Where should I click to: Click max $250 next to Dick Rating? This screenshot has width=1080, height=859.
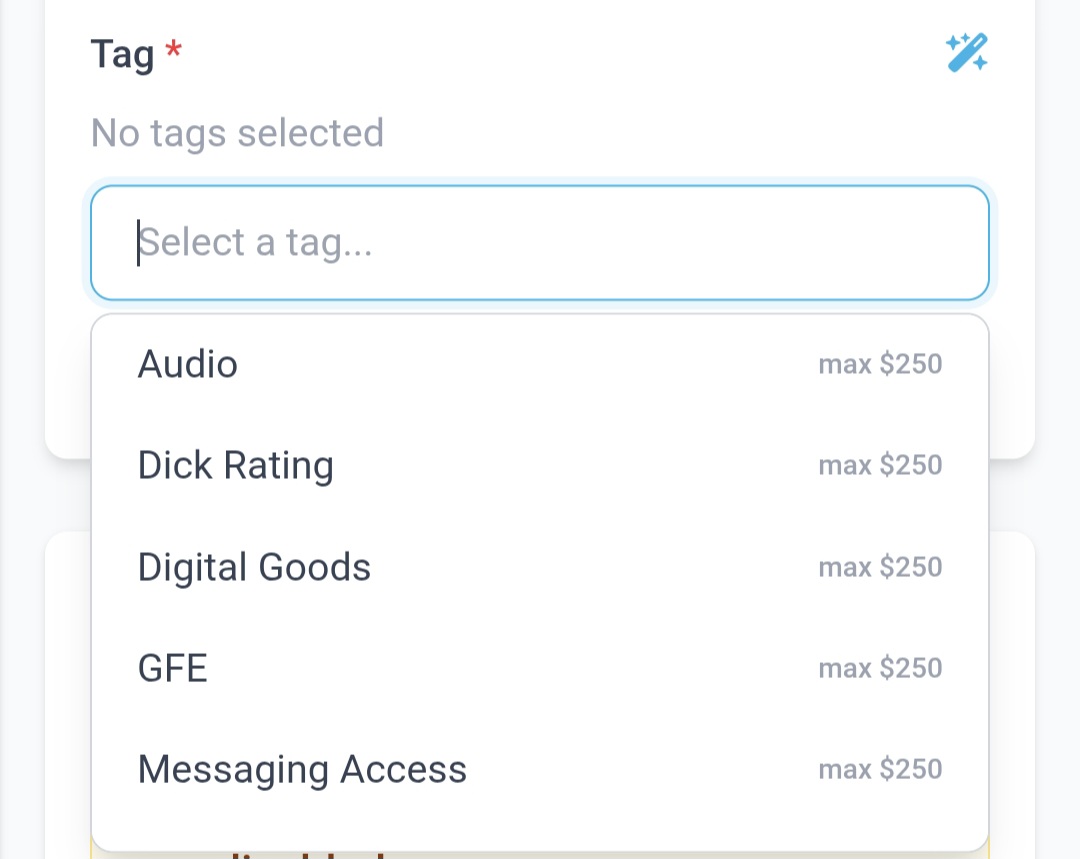pos(880,465)
